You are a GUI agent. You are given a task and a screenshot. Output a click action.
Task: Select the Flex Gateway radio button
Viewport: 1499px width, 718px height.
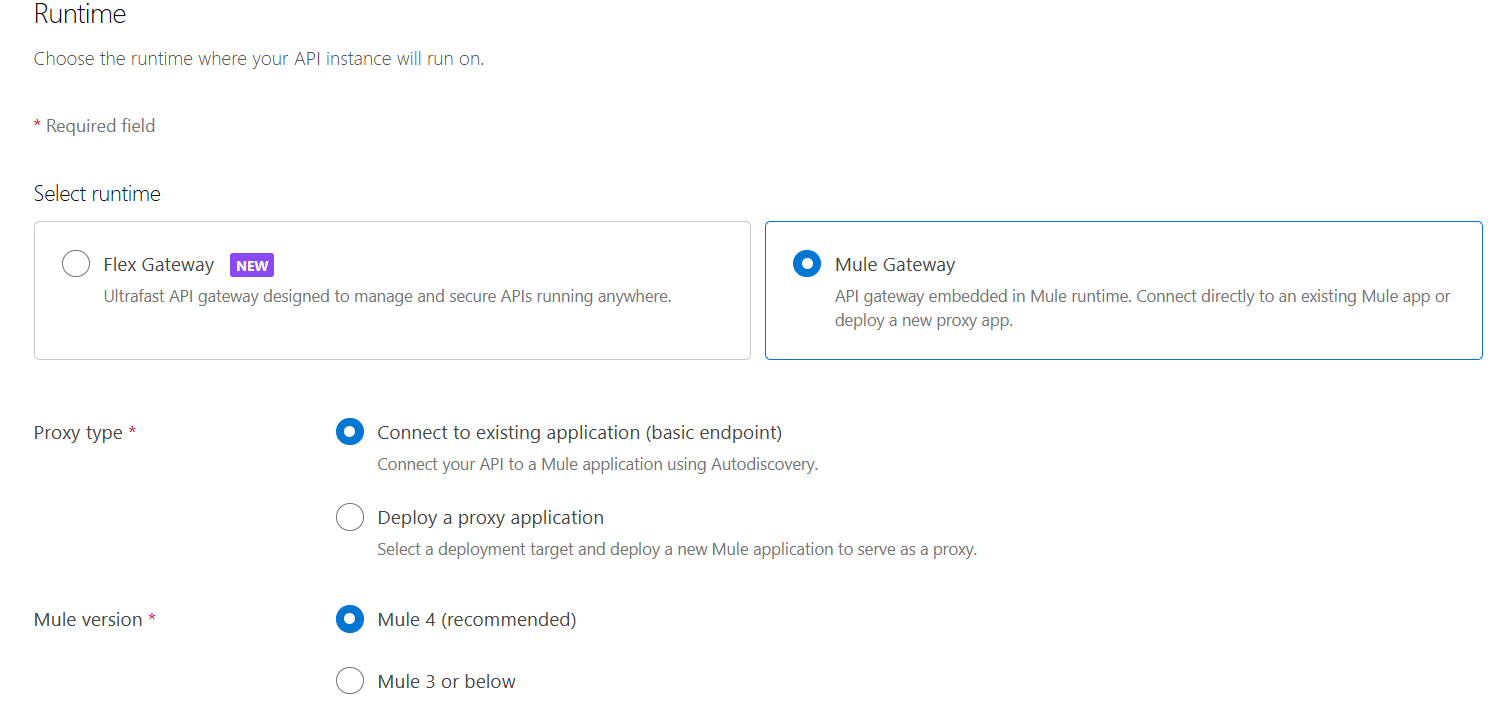tap(75, 263)
